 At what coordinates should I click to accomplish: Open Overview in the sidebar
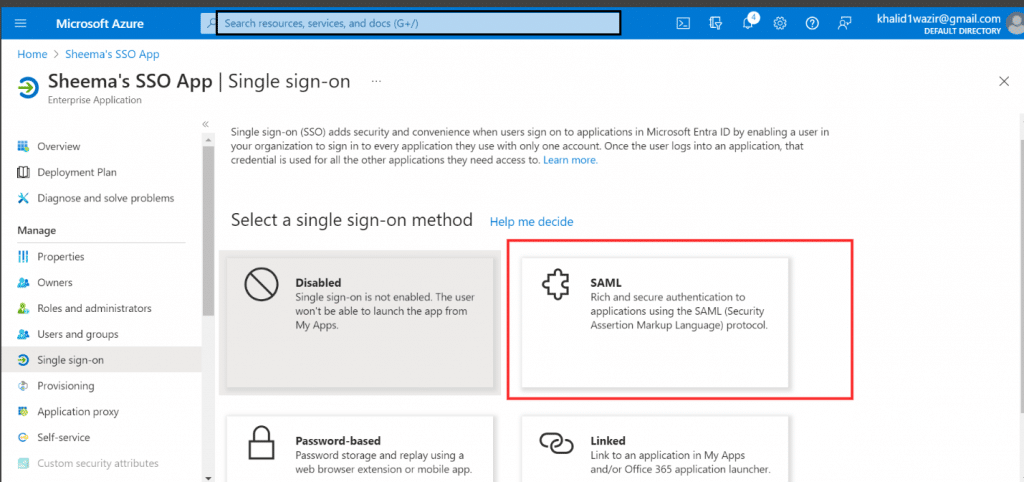coord(59,146)
